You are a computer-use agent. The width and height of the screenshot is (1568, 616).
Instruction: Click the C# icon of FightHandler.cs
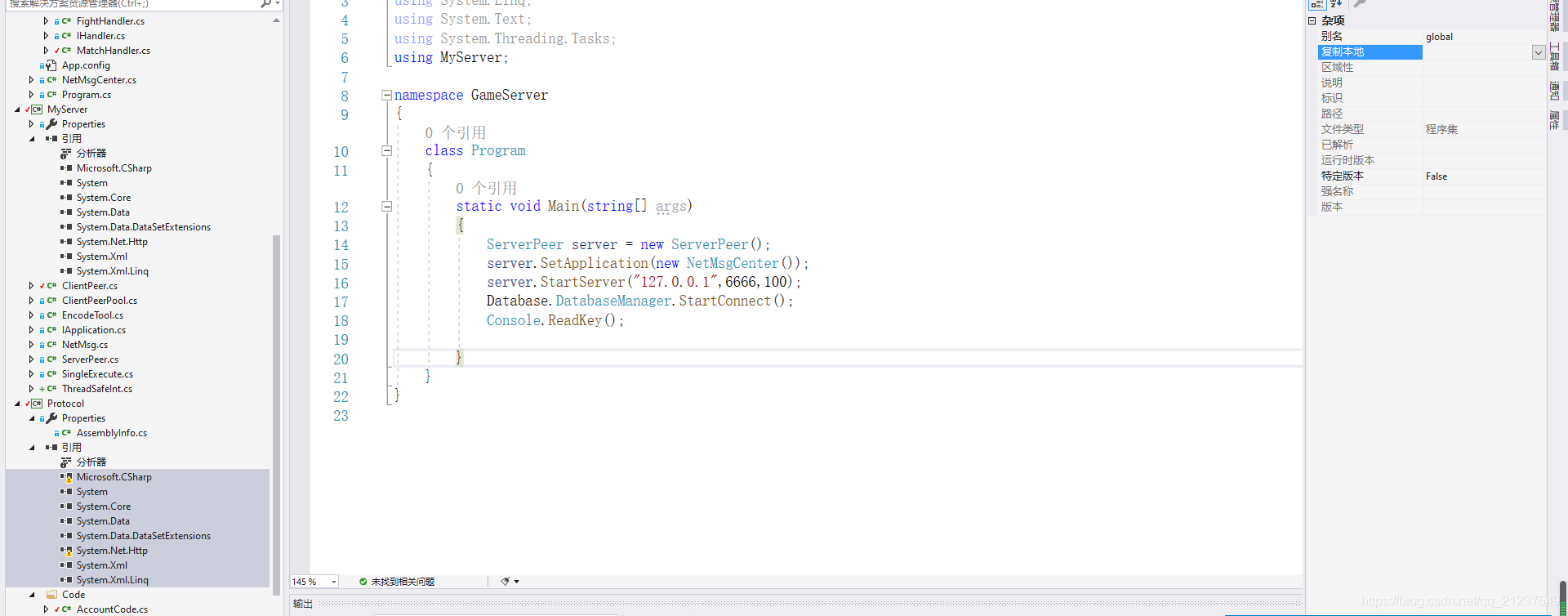[66, 21]
